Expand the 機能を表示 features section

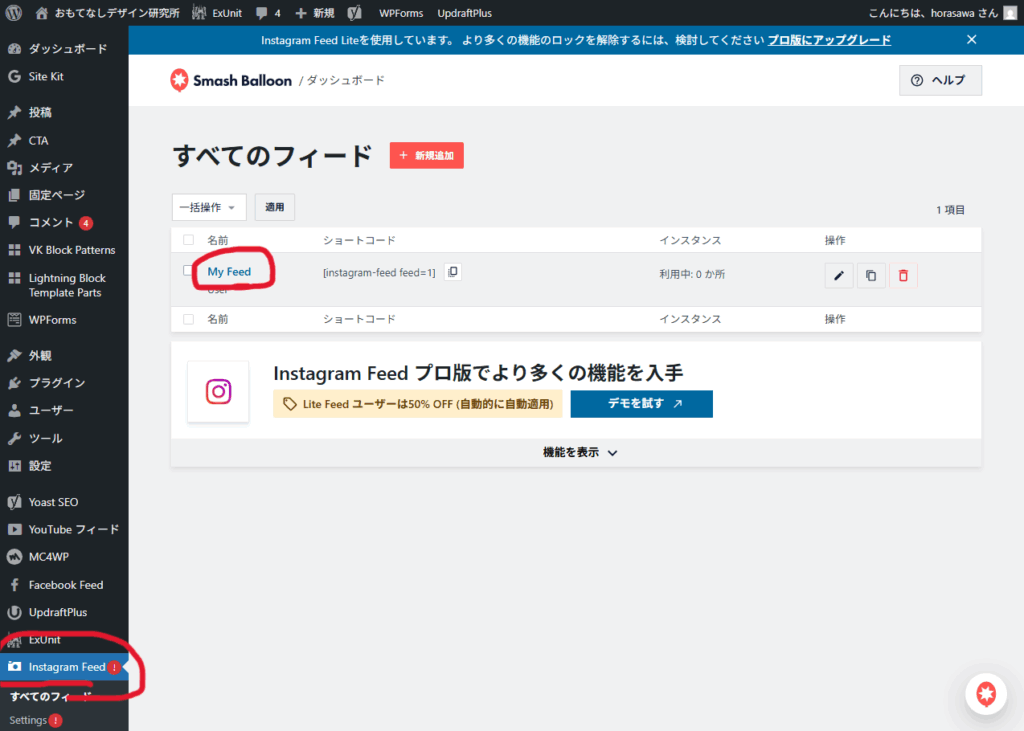[580, 452]
